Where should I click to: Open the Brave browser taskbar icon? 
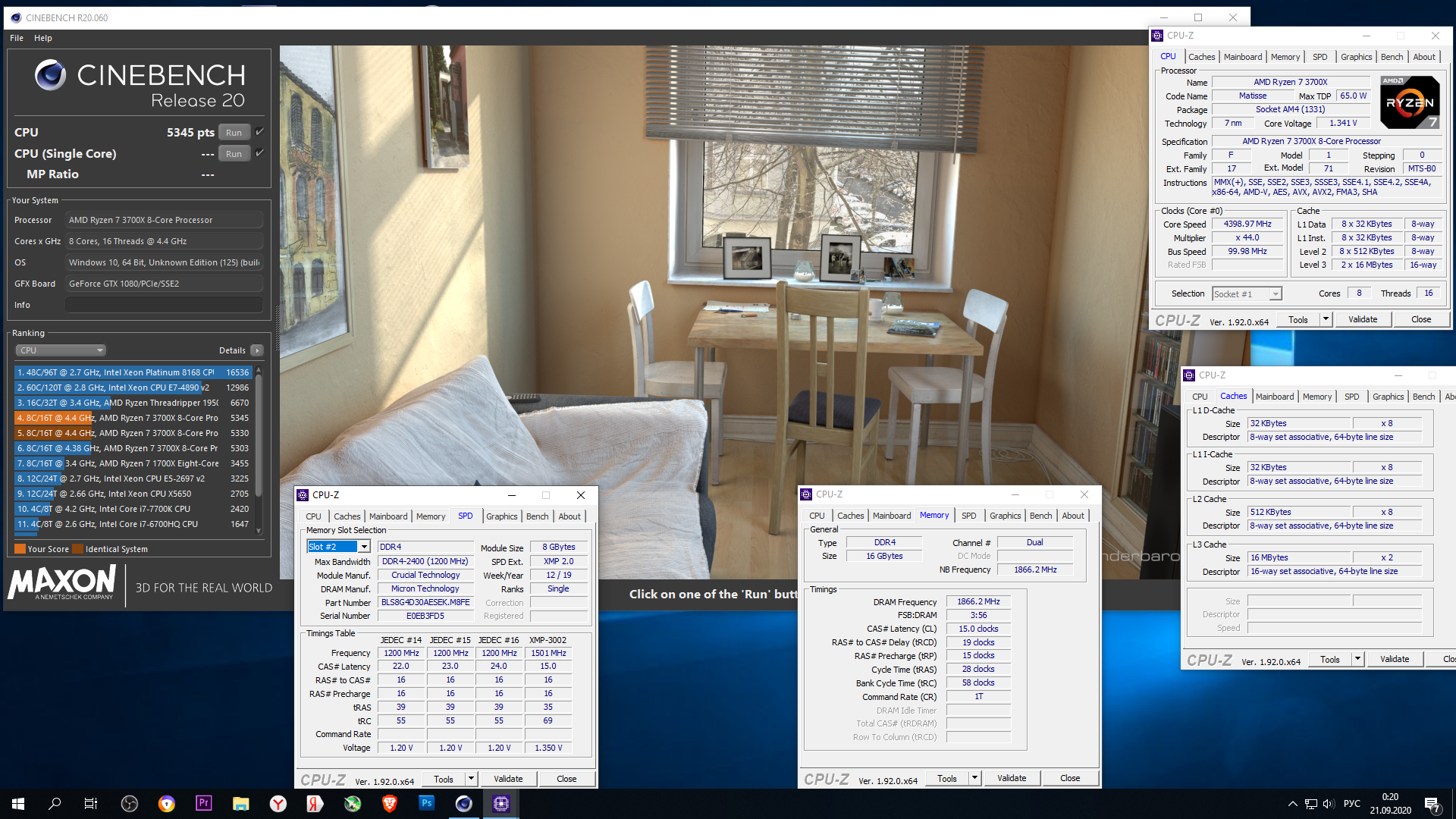tap(390, 804)
